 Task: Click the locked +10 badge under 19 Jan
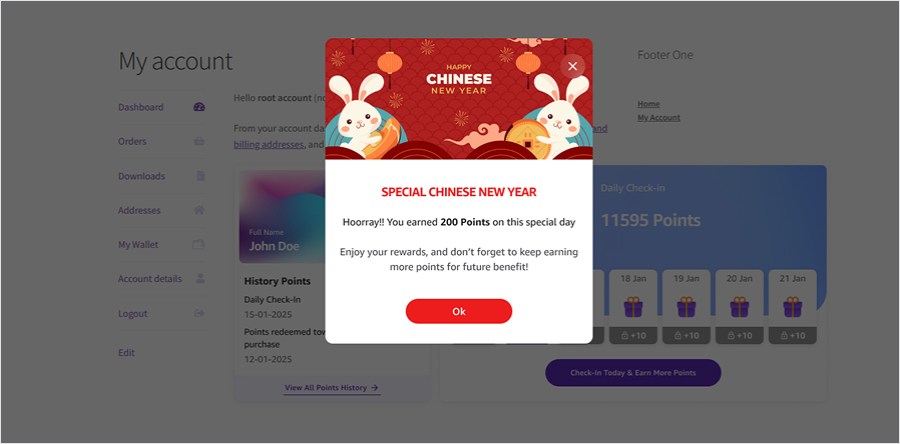point(686,336)
